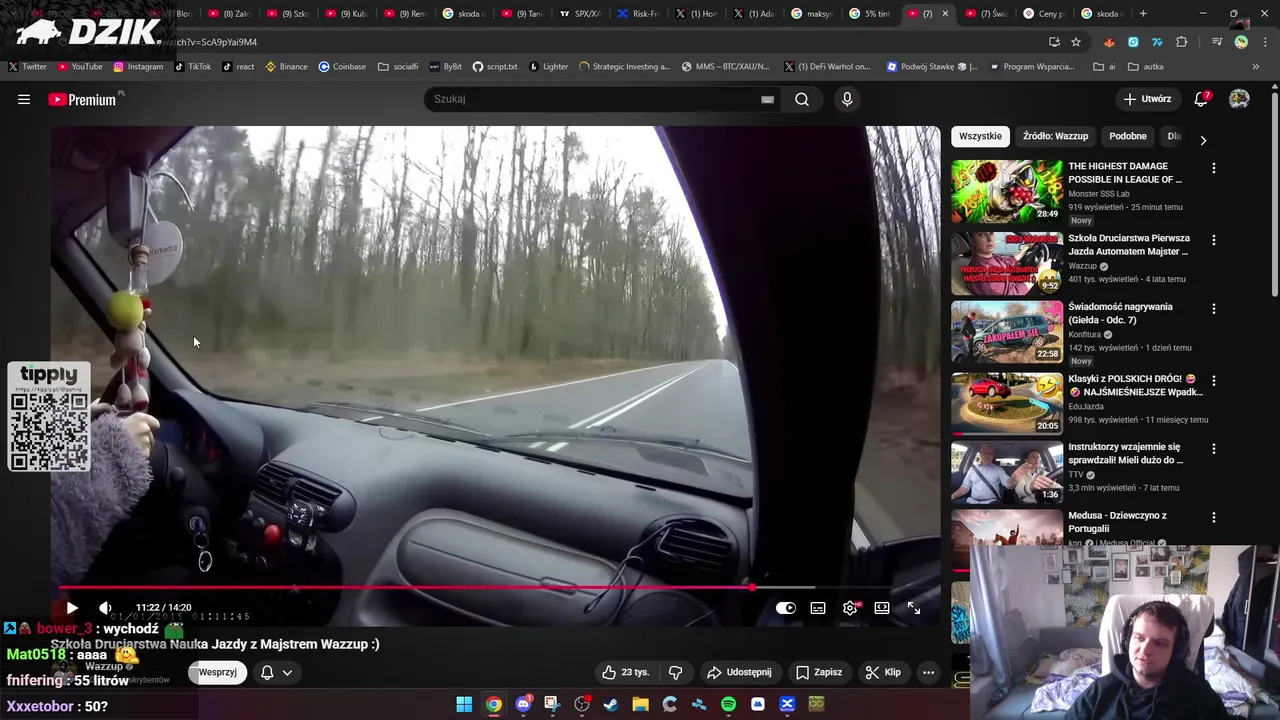Show more filter chips with arrow
The height and width of the screenshot is (720, 1280).
pyautogui.click(x=1203, y=140)
